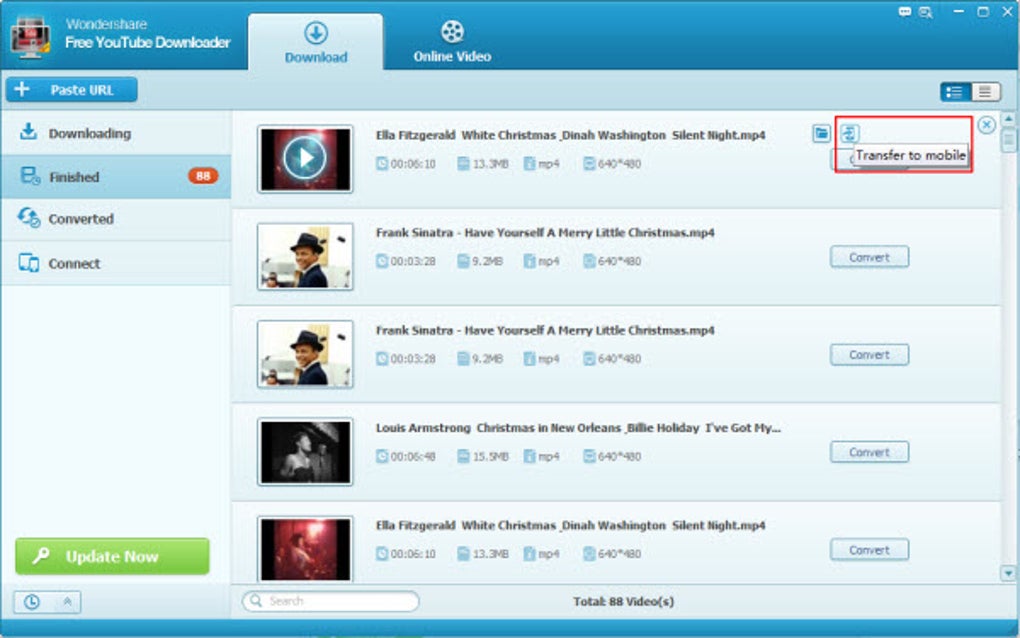Click the scheduler clock icon
This screenshot has width=1020, height=638.
click(31, 602)
